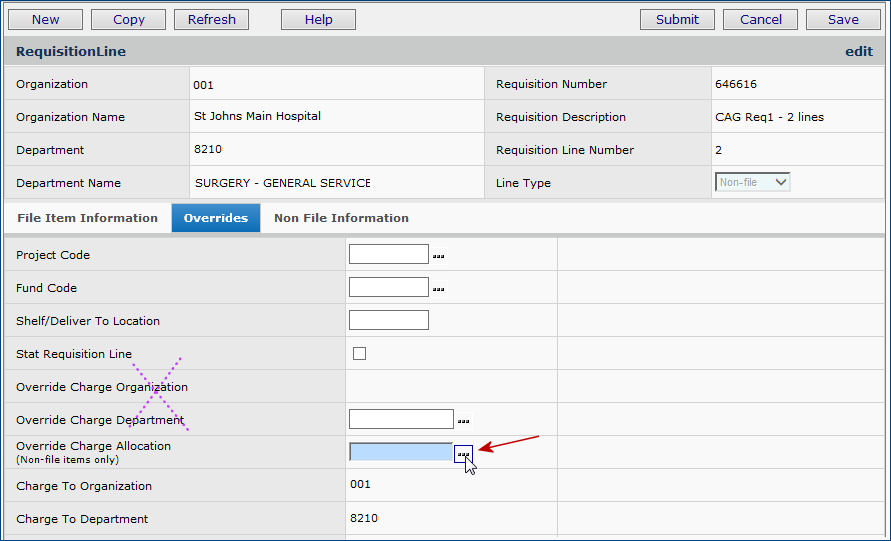Screen dimensions: 891x541
Task: Select the Shelf/Deliver To Location field
Action: 388,320
